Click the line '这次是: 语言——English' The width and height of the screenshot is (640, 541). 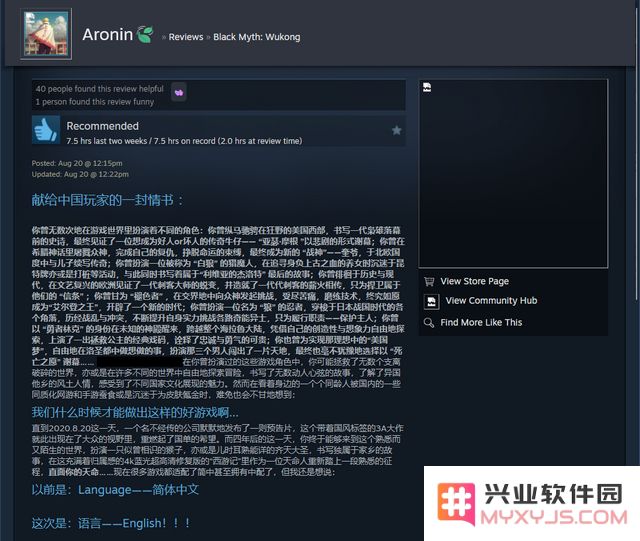111,523
